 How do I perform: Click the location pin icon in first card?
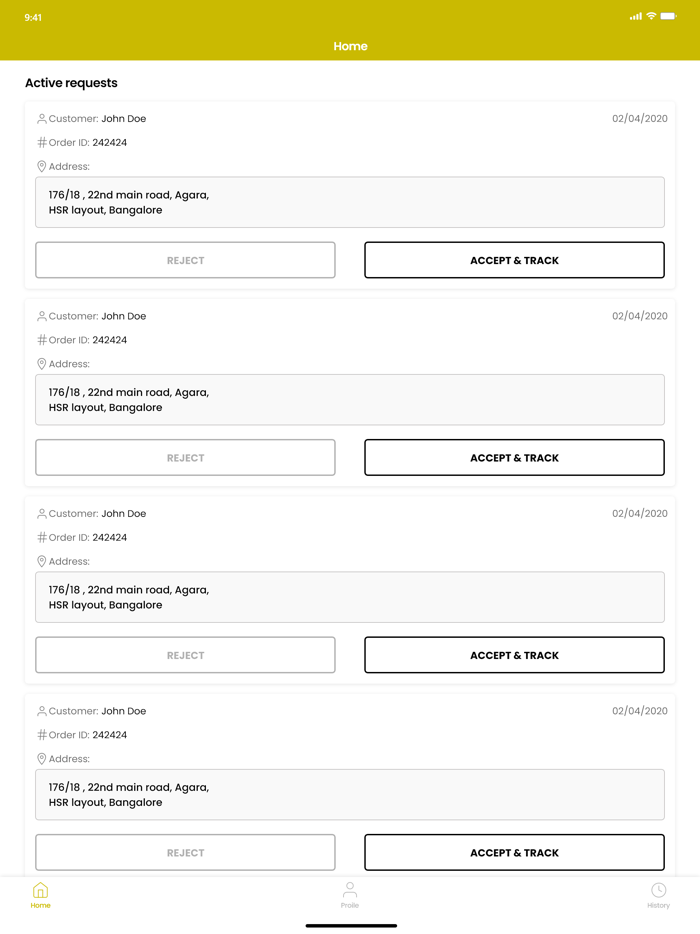(x=42, y=167)
